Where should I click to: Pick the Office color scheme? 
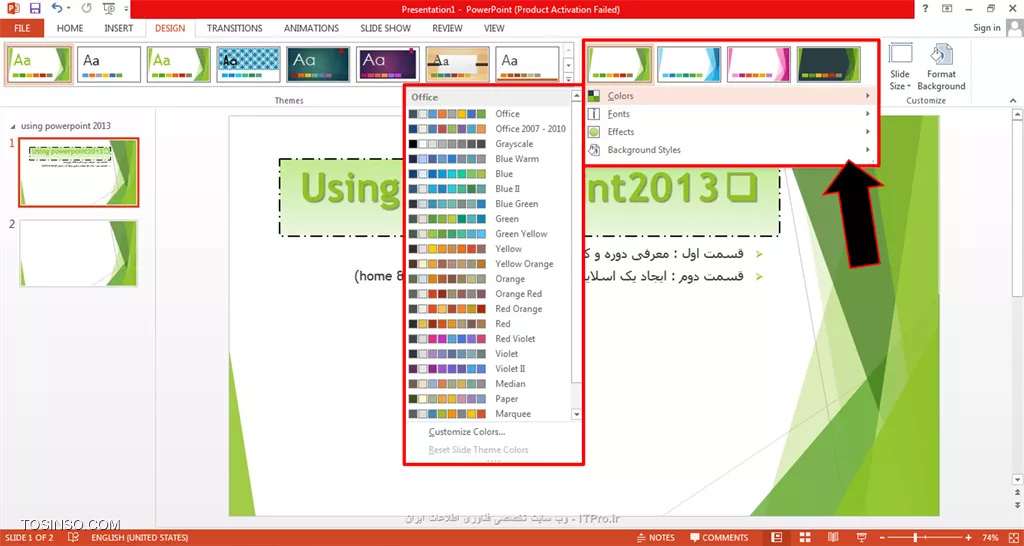pos(488,114)
